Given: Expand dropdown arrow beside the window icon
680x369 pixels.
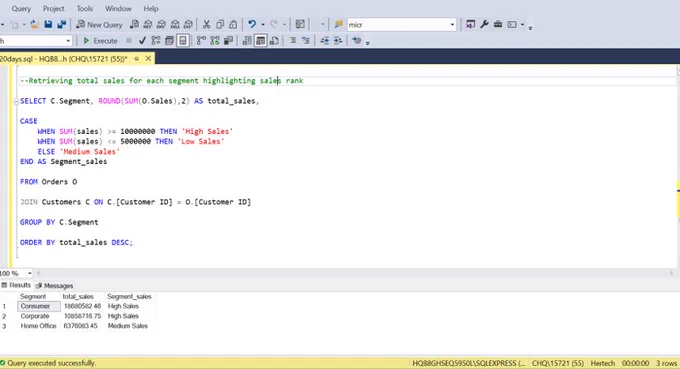Looking at the screenshot, I should click(522, 25).
